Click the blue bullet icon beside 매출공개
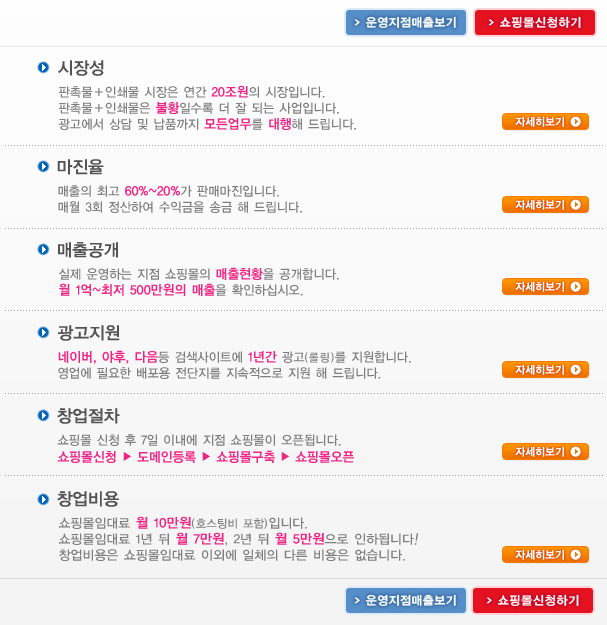This screenshot has width=607, height=625. pos(43,250)
